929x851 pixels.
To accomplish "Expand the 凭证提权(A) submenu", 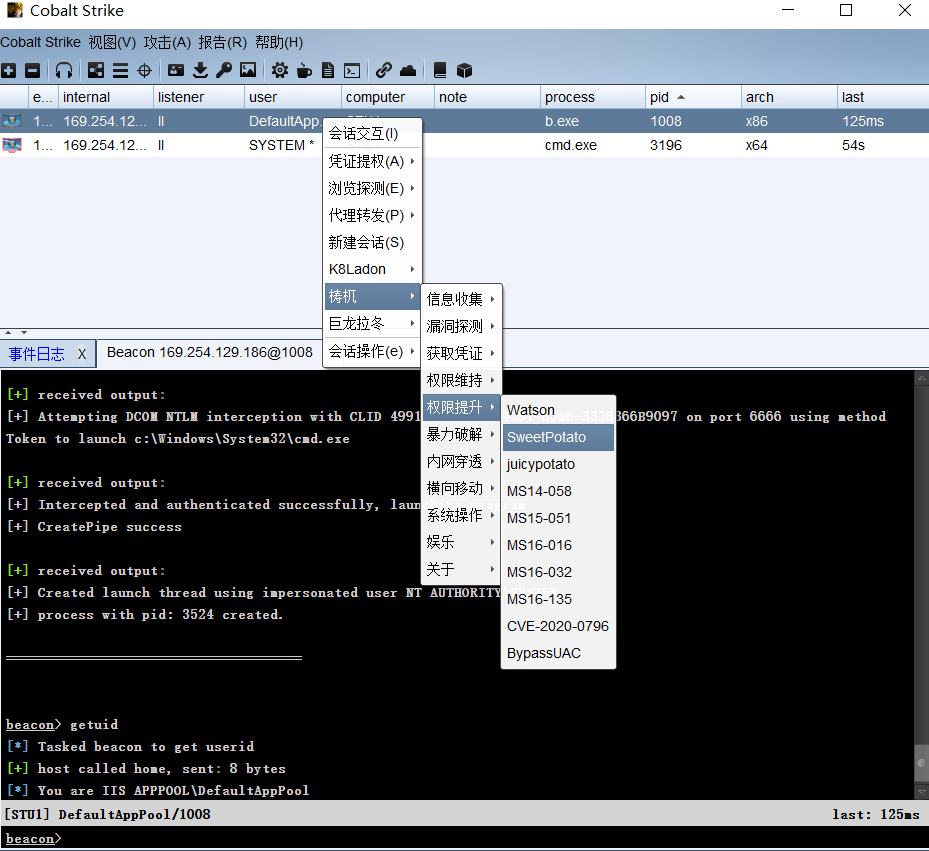I will tap(372, 161).
